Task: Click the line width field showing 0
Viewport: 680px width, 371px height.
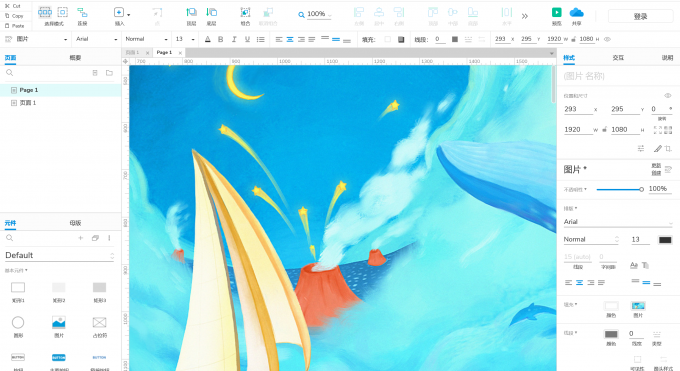Action: pos(439,39)
